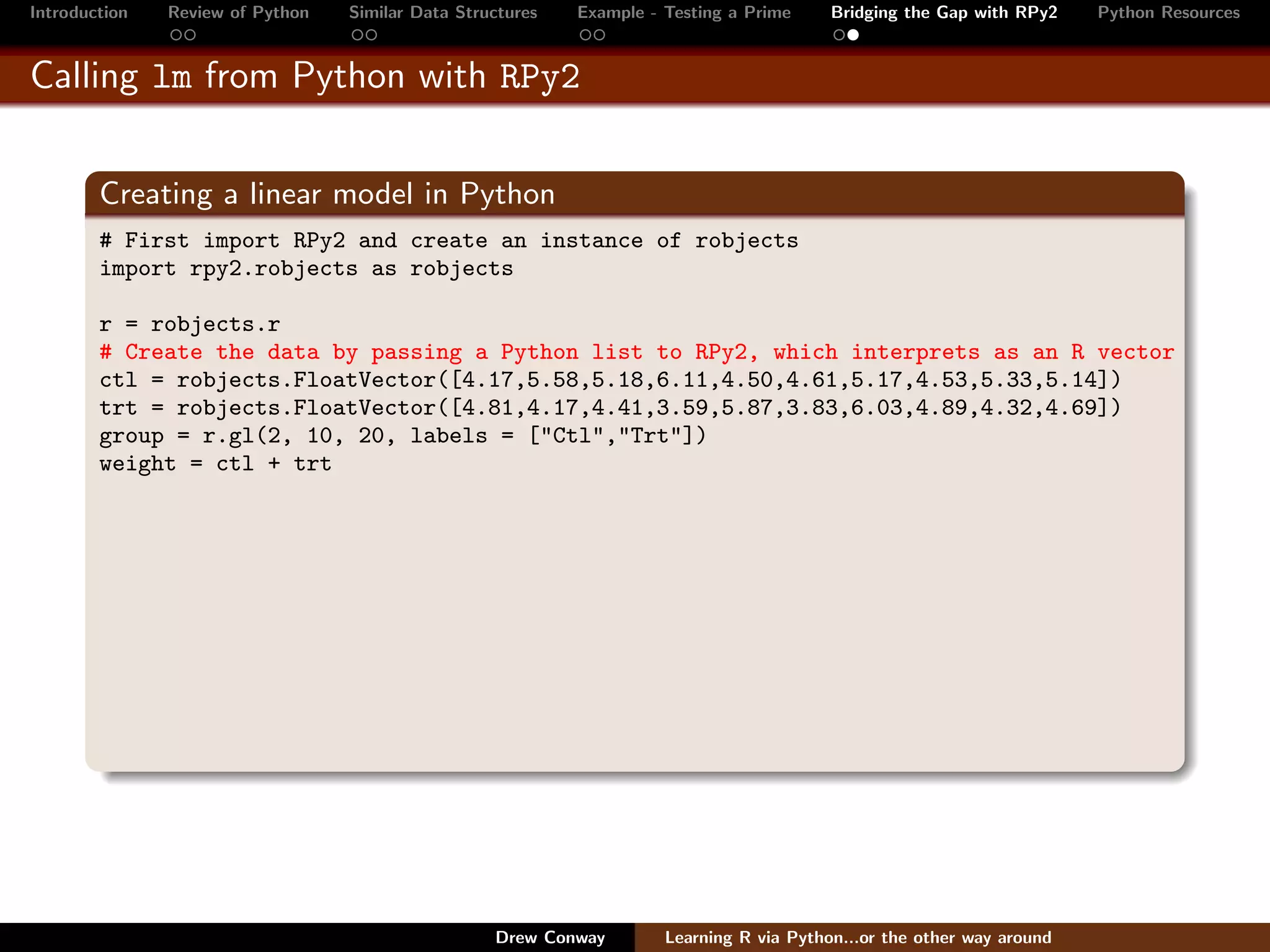Go to Similar Data Structures section
The width and height of the screenshot is (1270, 952).
coord(443,12)
